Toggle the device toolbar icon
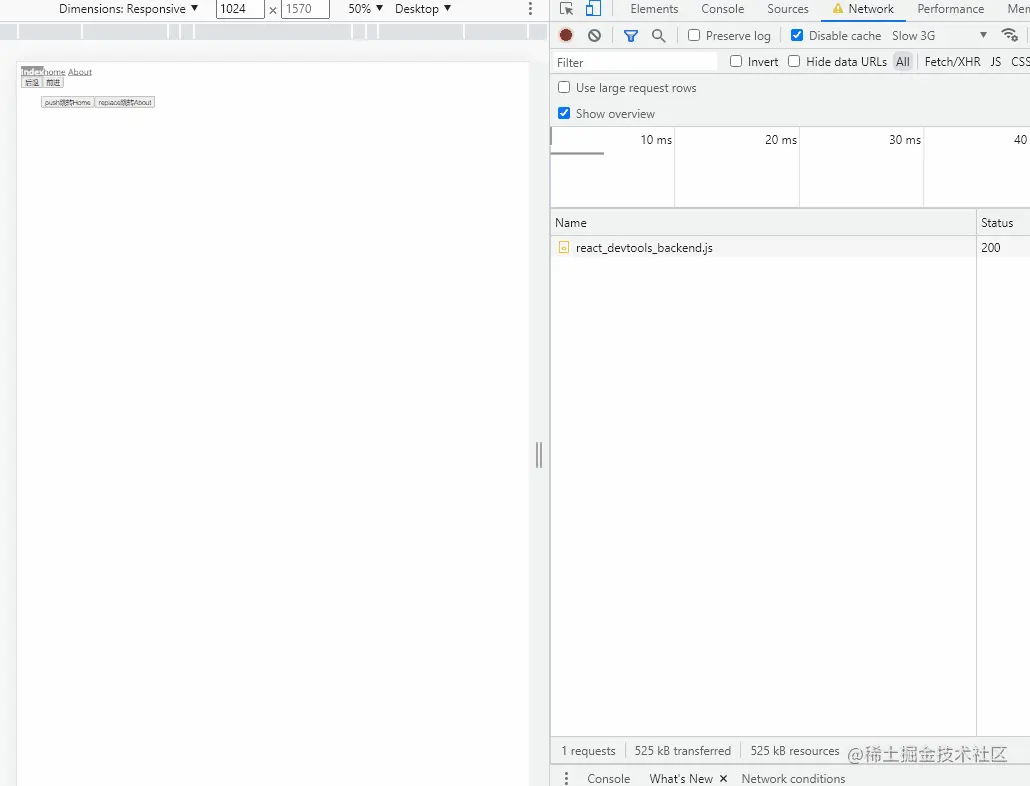This screenshot has width=1030, height=786. pos(593,9)
